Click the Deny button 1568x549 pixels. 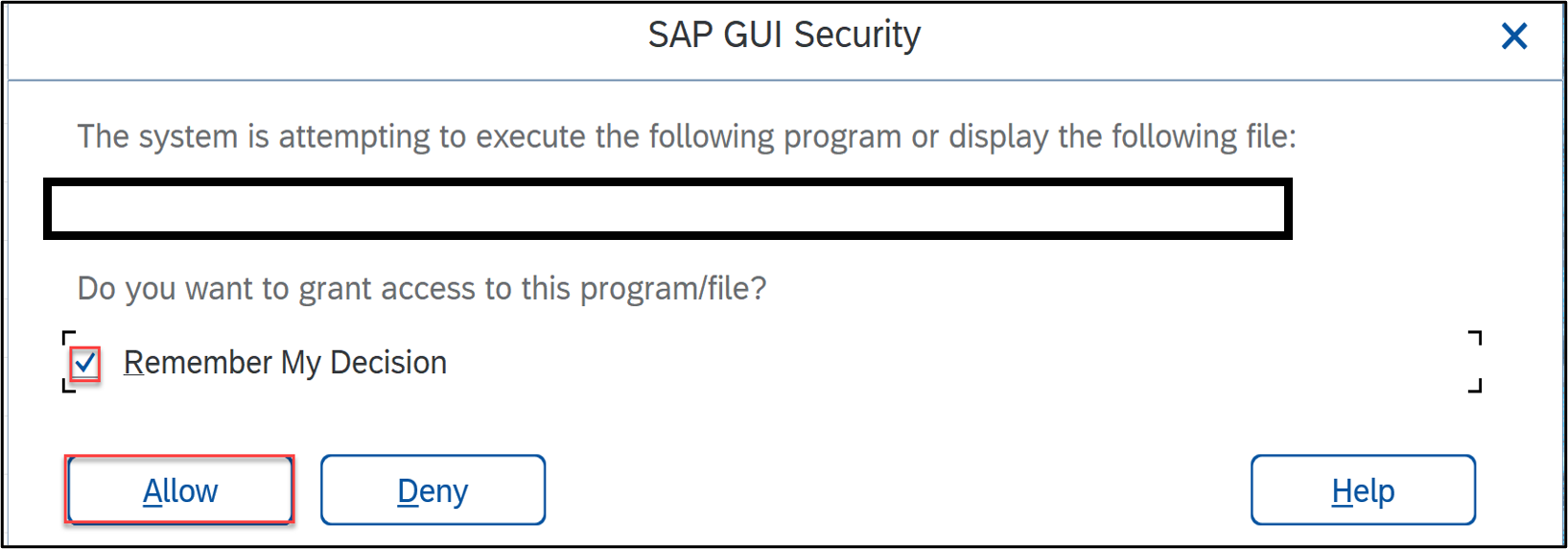point(433,490)
